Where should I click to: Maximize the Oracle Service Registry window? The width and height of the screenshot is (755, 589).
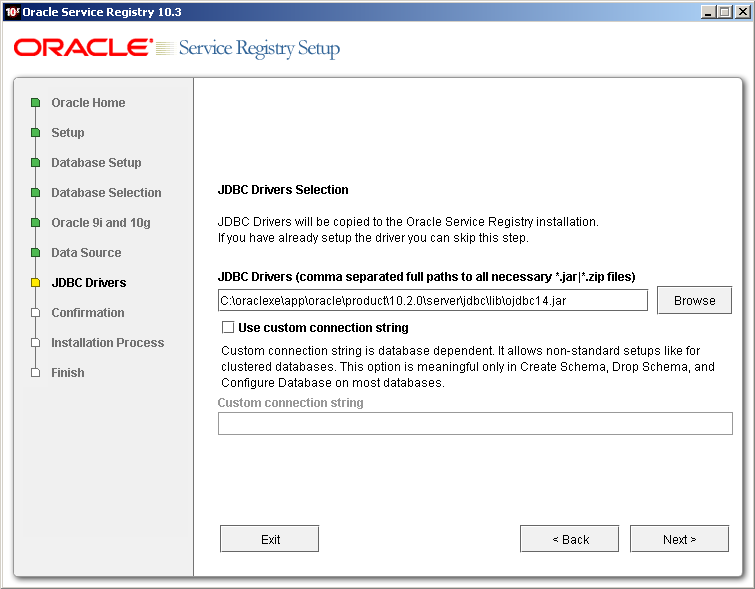coord(724,12)
